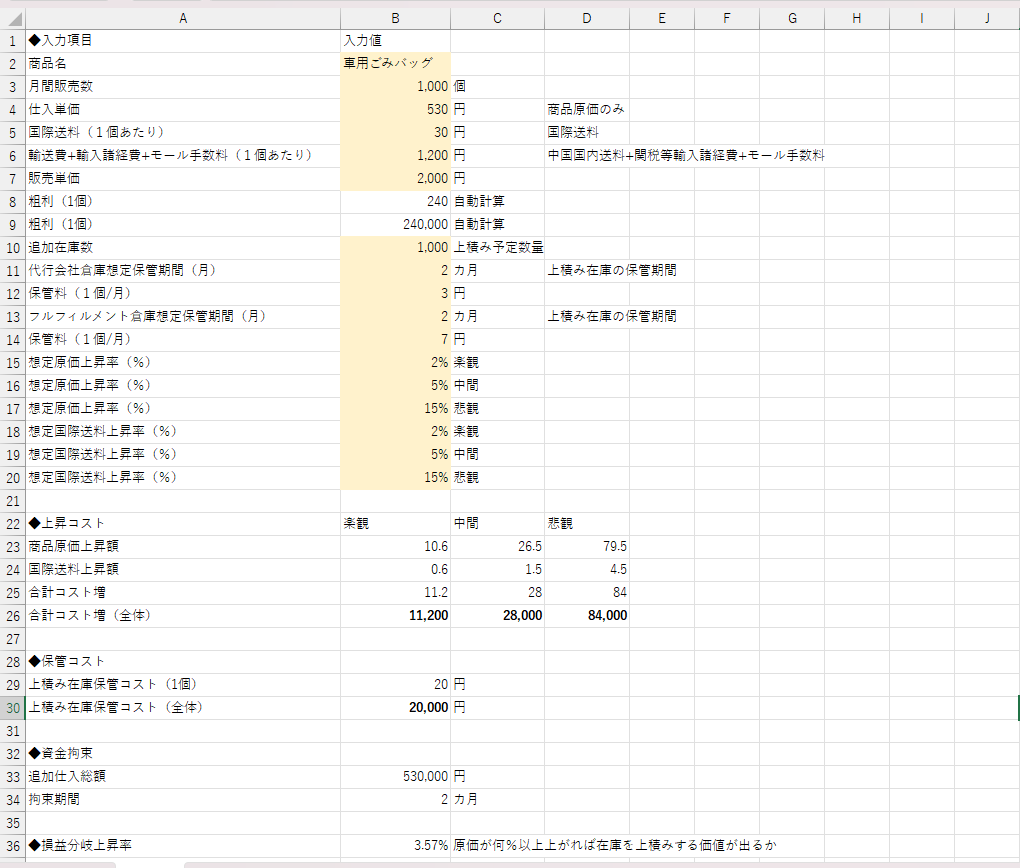
Task: Click the select-all corner of the grid
Action: pos(12,18)
